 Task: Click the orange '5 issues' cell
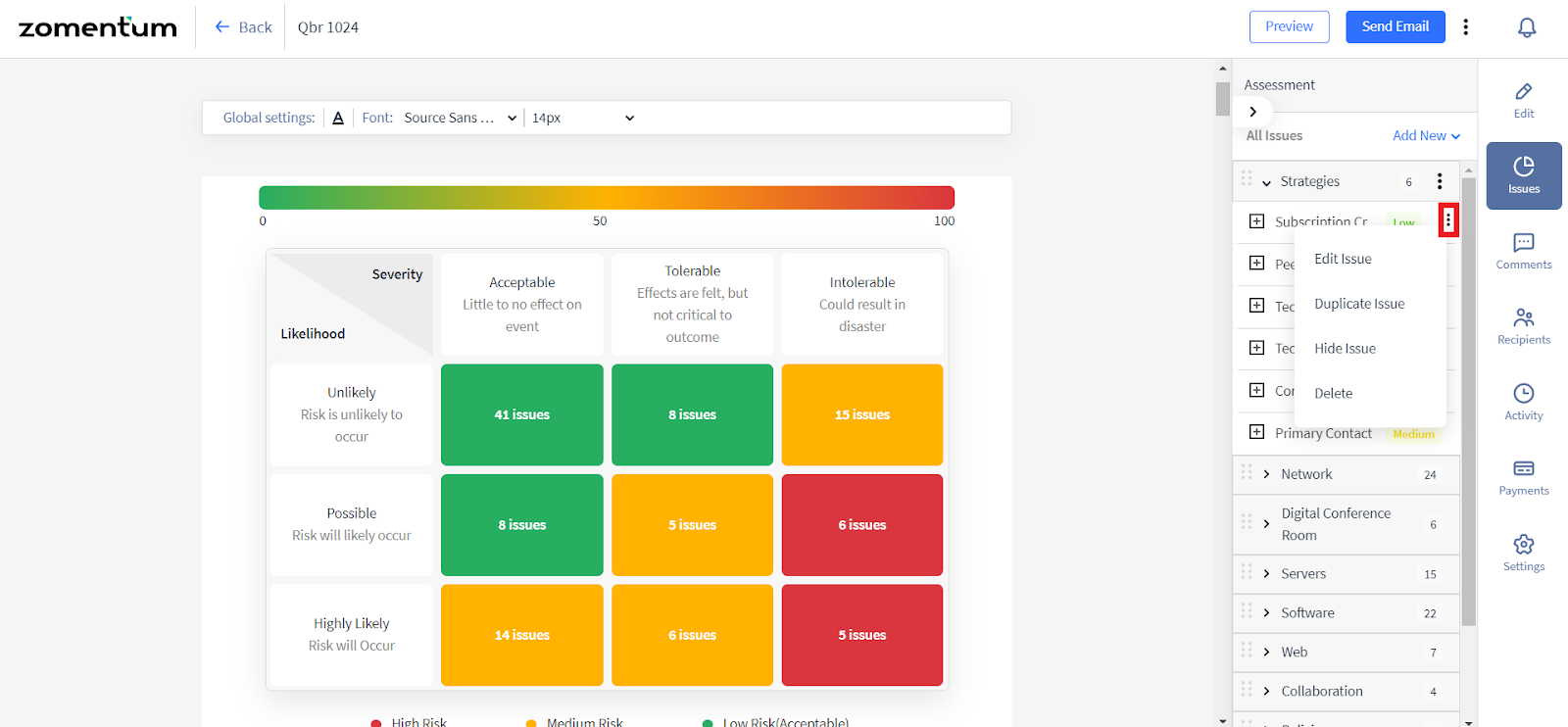click(692, 525)
